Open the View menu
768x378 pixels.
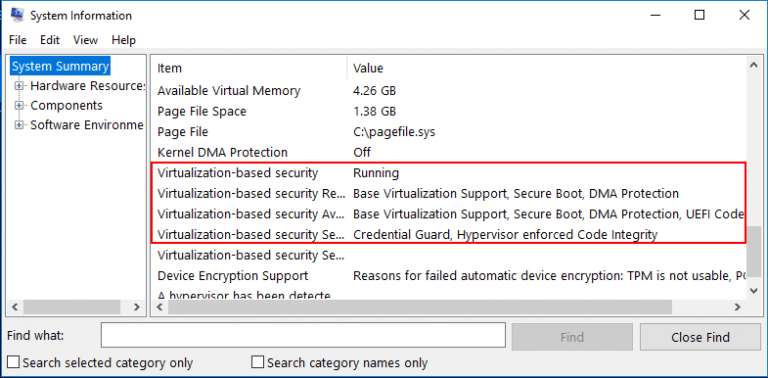(x=86, y=40)
